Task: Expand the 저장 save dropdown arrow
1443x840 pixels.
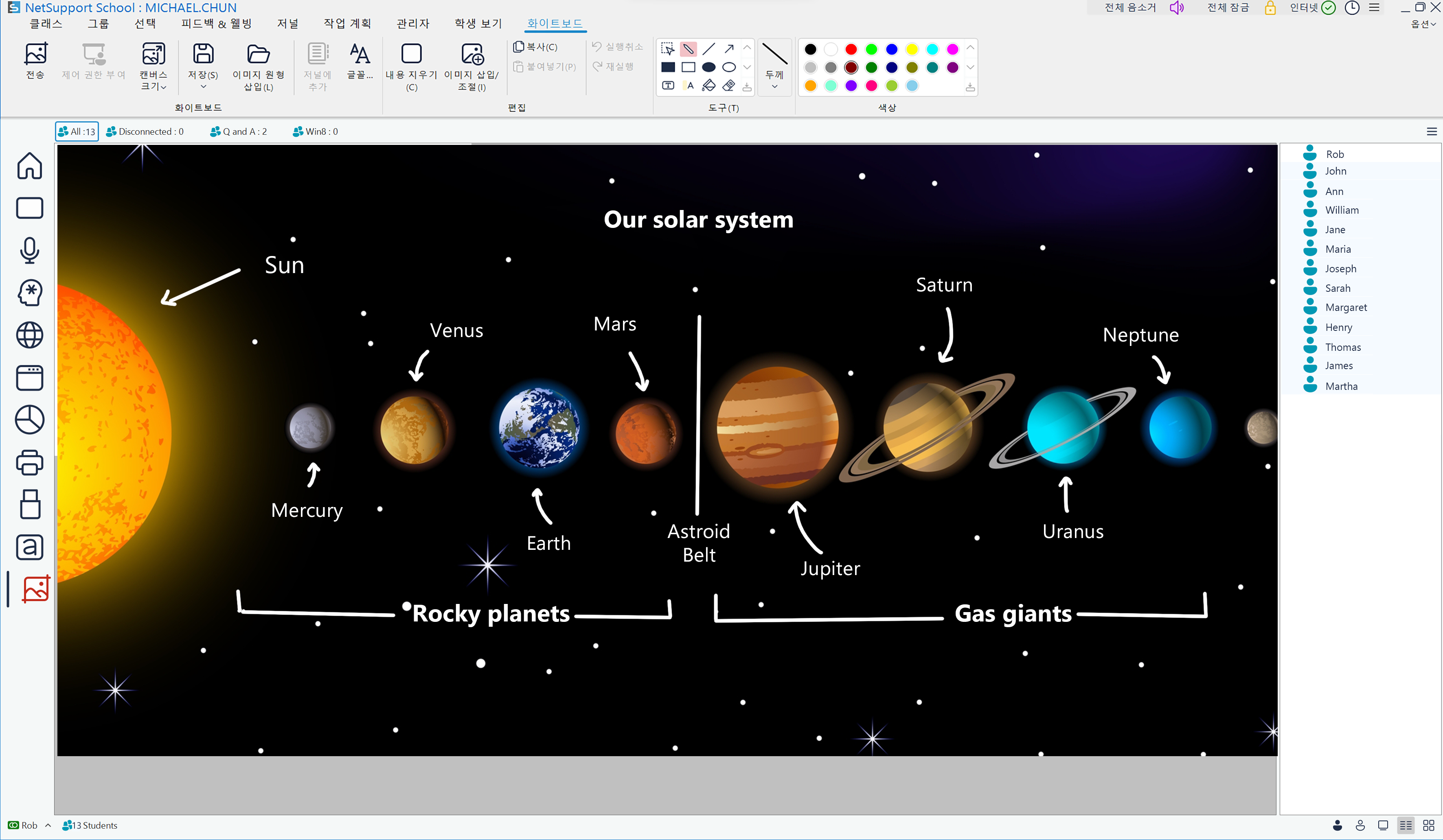Action: click(203, 87)
